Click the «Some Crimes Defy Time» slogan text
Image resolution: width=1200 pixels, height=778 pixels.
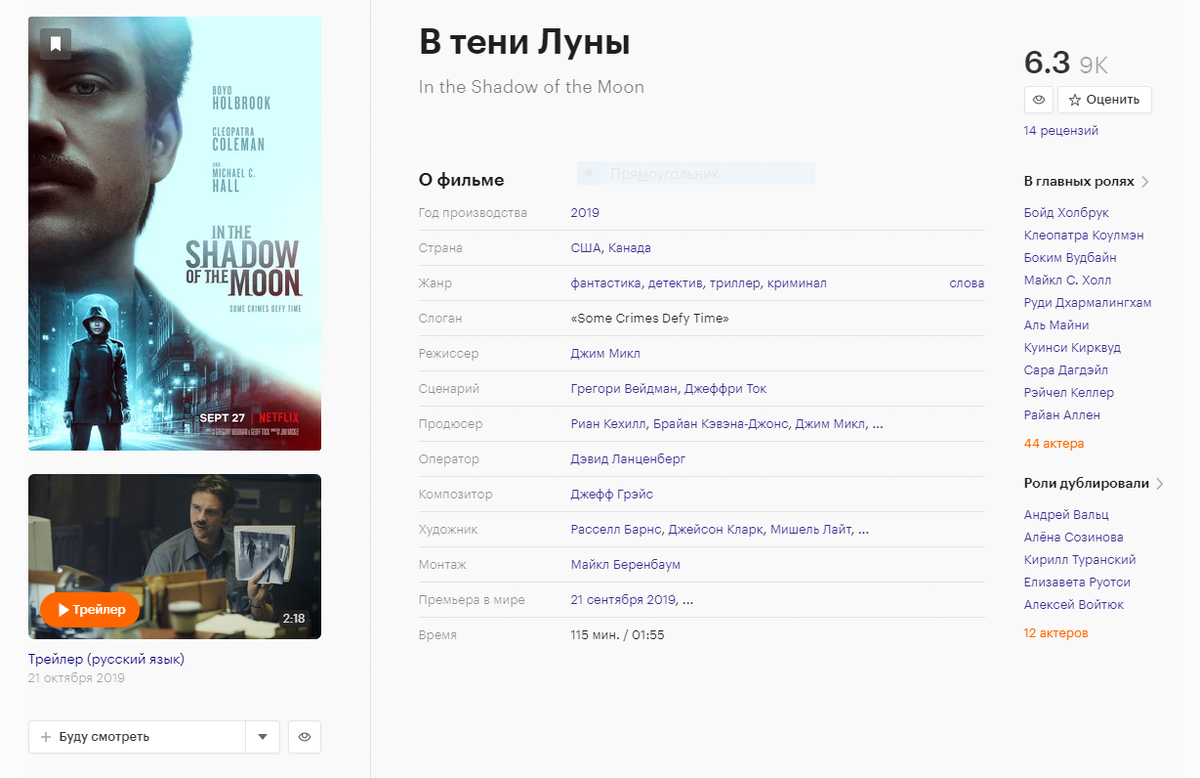(x=650, y=319)
